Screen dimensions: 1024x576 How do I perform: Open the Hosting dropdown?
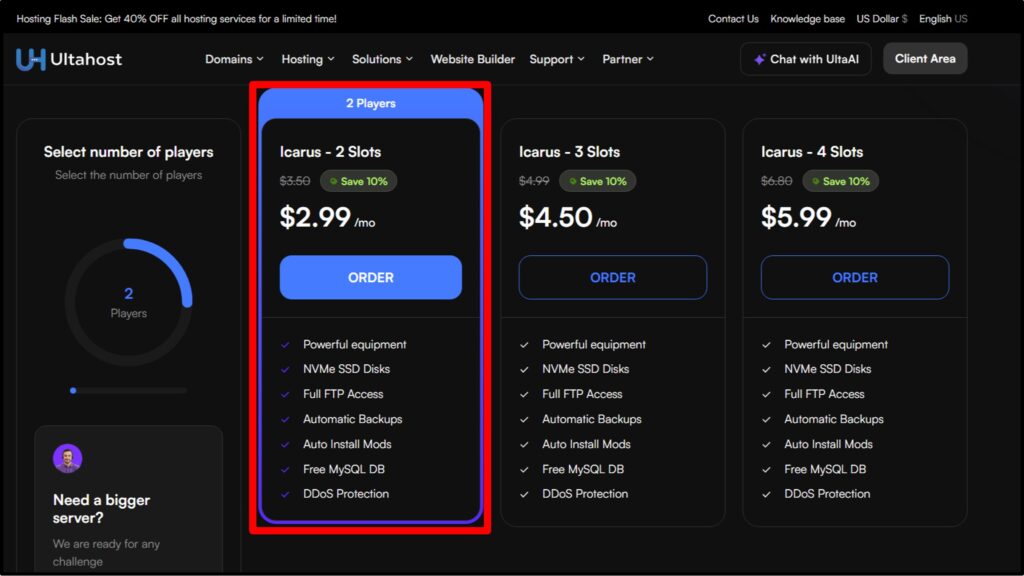pos(307,59)
